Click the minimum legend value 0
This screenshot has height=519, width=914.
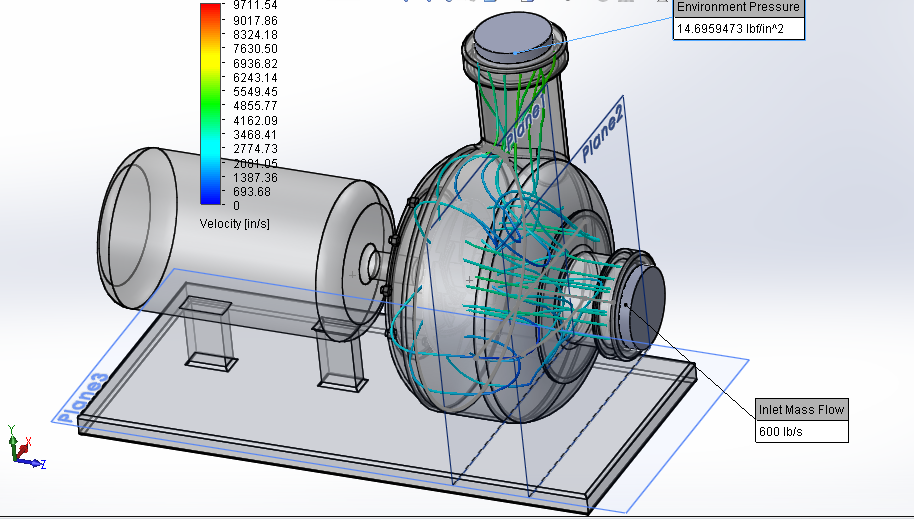coord(236,205)
